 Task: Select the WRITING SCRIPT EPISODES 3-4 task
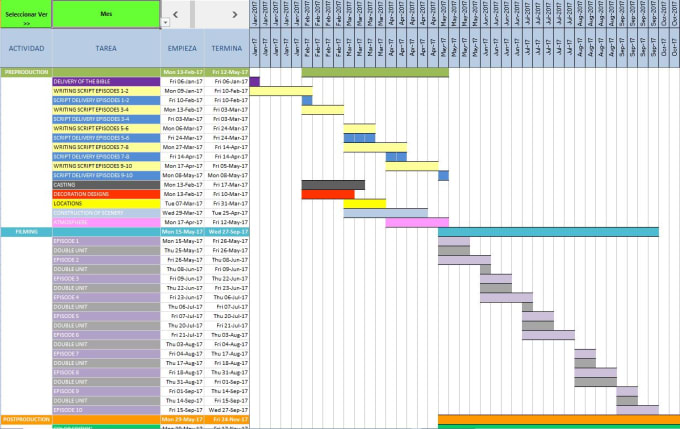click(106, 110)
